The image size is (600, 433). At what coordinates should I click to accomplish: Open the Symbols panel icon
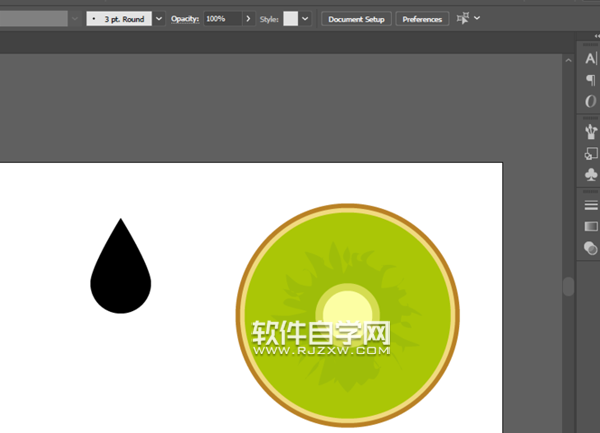591,175
